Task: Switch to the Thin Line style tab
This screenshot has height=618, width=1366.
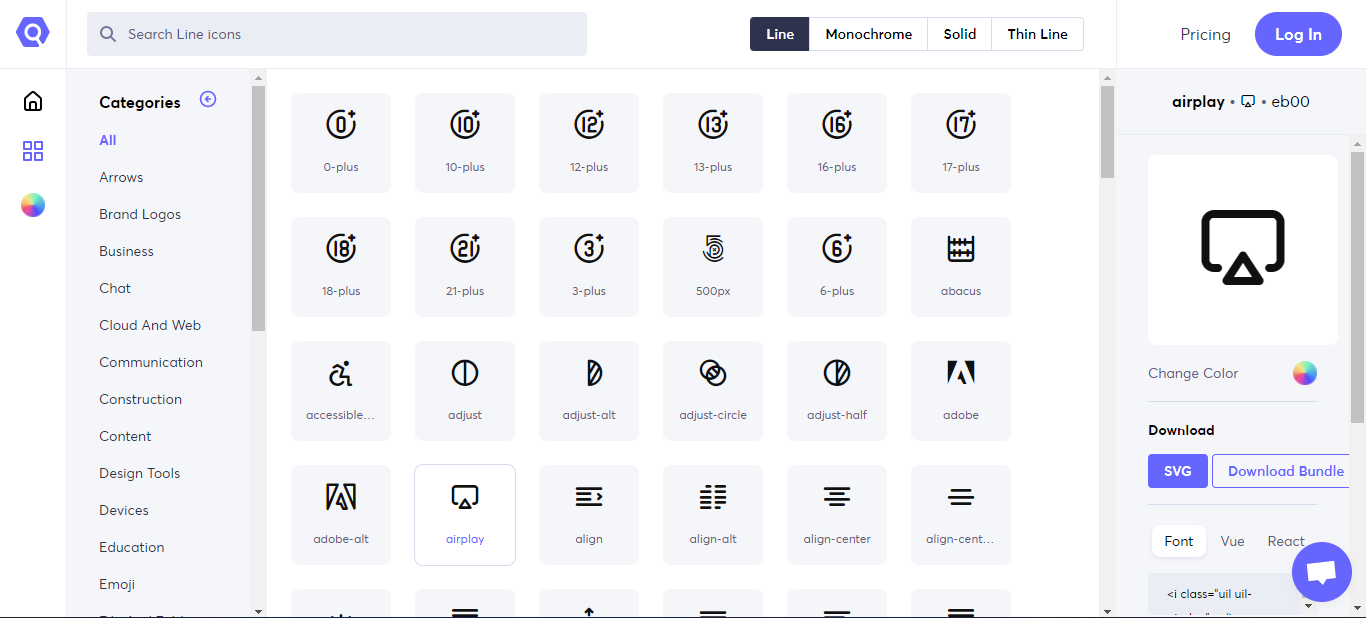Action: coord(1038,34)
